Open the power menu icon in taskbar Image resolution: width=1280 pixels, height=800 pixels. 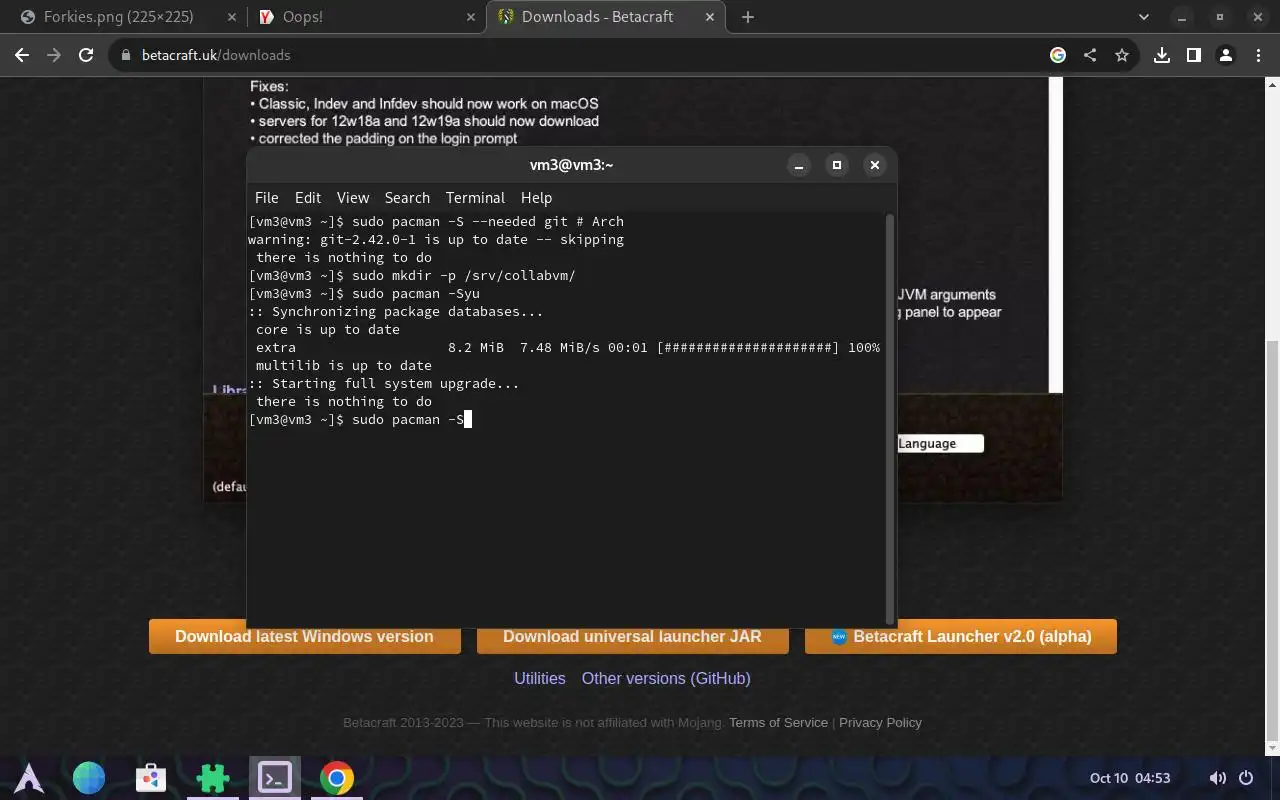1246,777
